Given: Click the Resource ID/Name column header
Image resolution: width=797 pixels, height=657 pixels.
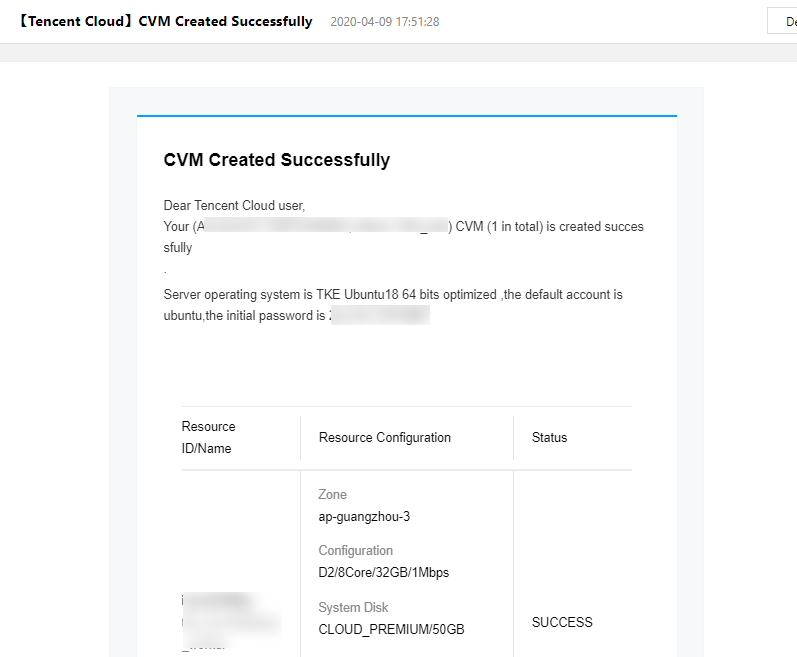Looking at the screenshot, I should 208,437.
